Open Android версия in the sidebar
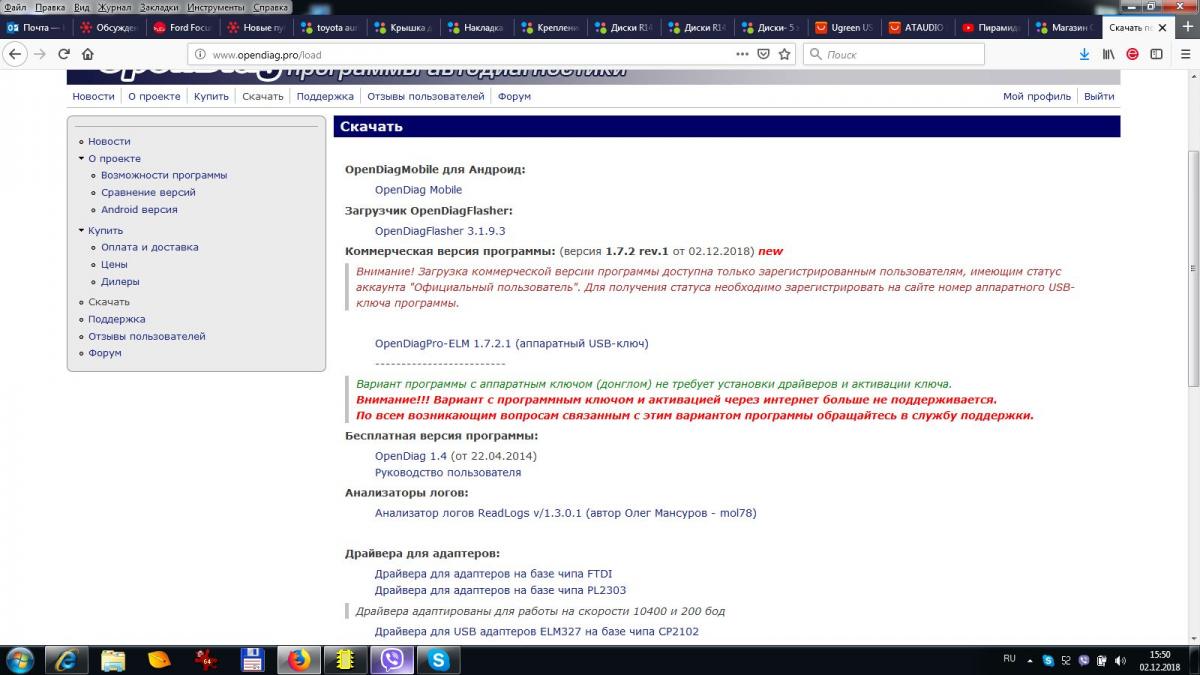Viewport: 1200px width, 675px height. [139, 210]
